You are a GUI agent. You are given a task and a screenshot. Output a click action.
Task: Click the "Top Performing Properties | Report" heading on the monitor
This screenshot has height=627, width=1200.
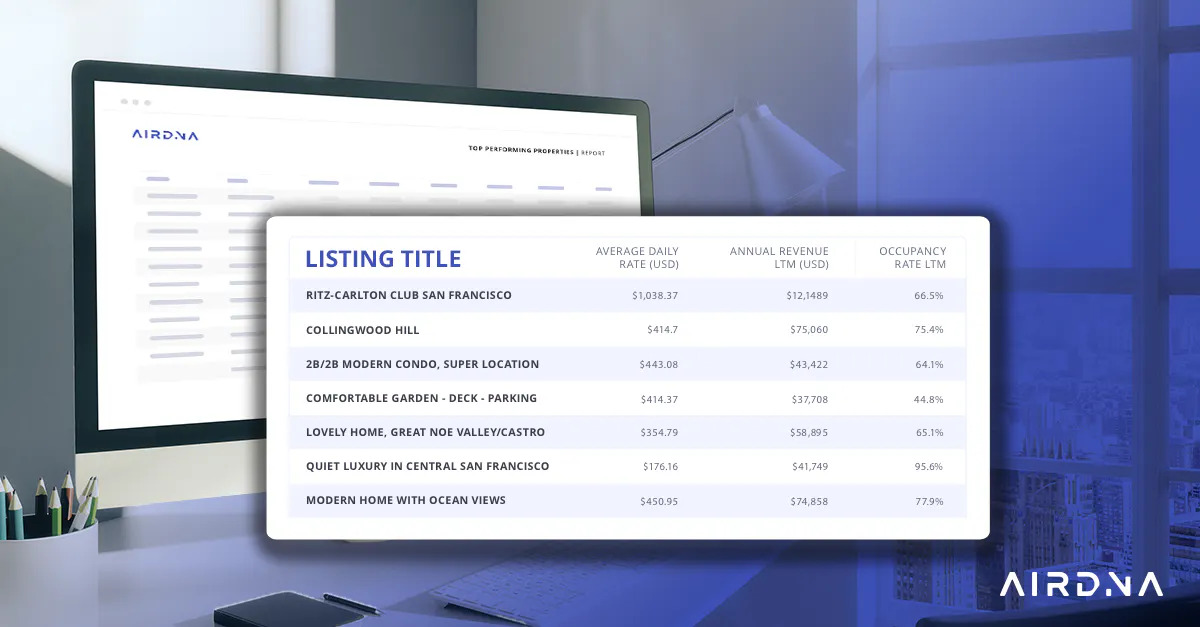pos(537,151)
